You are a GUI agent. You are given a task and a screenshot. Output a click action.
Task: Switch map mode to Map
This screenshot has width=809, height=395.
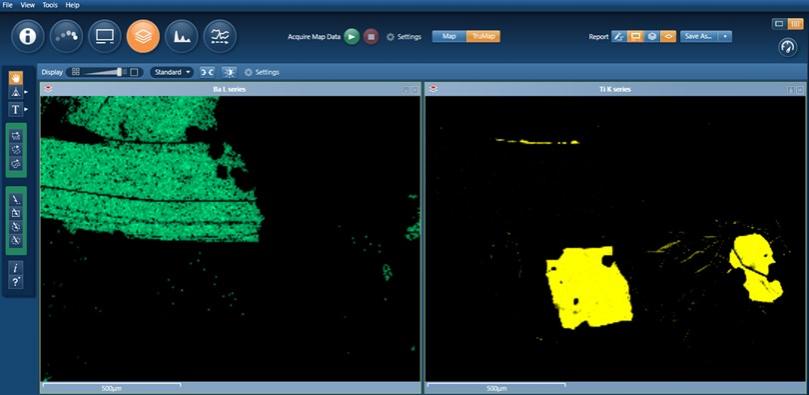tap(449, 37)
